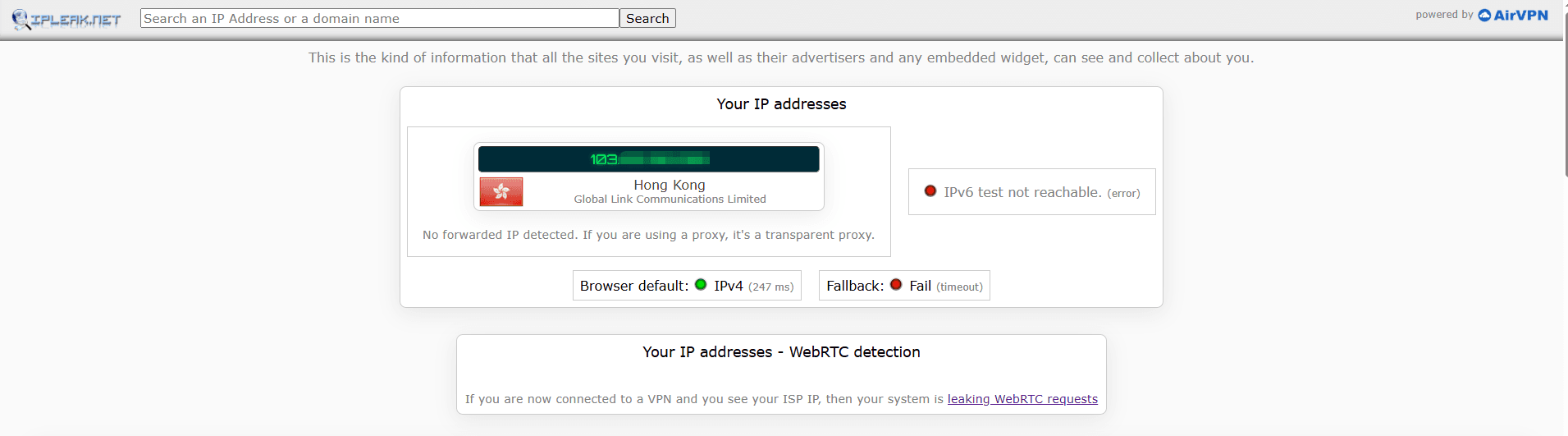This screenshot has height=436, width=1568.
Task: Click the WebRTC detection section heading
Action: pos(781,352)
